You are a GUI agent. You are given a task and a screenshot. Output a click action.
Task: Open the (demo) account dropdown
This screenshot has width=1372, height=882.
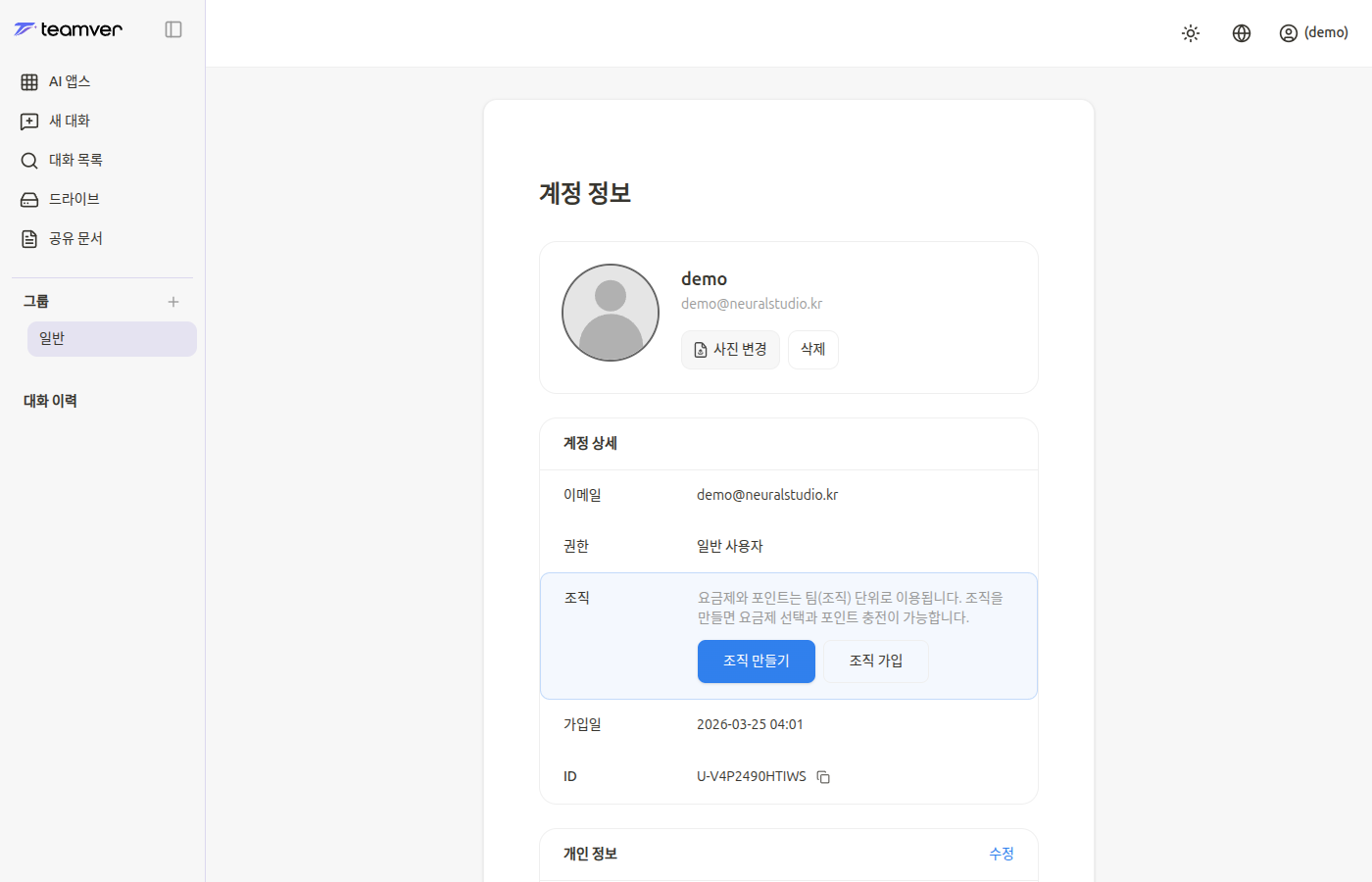tap(1313, 32)
